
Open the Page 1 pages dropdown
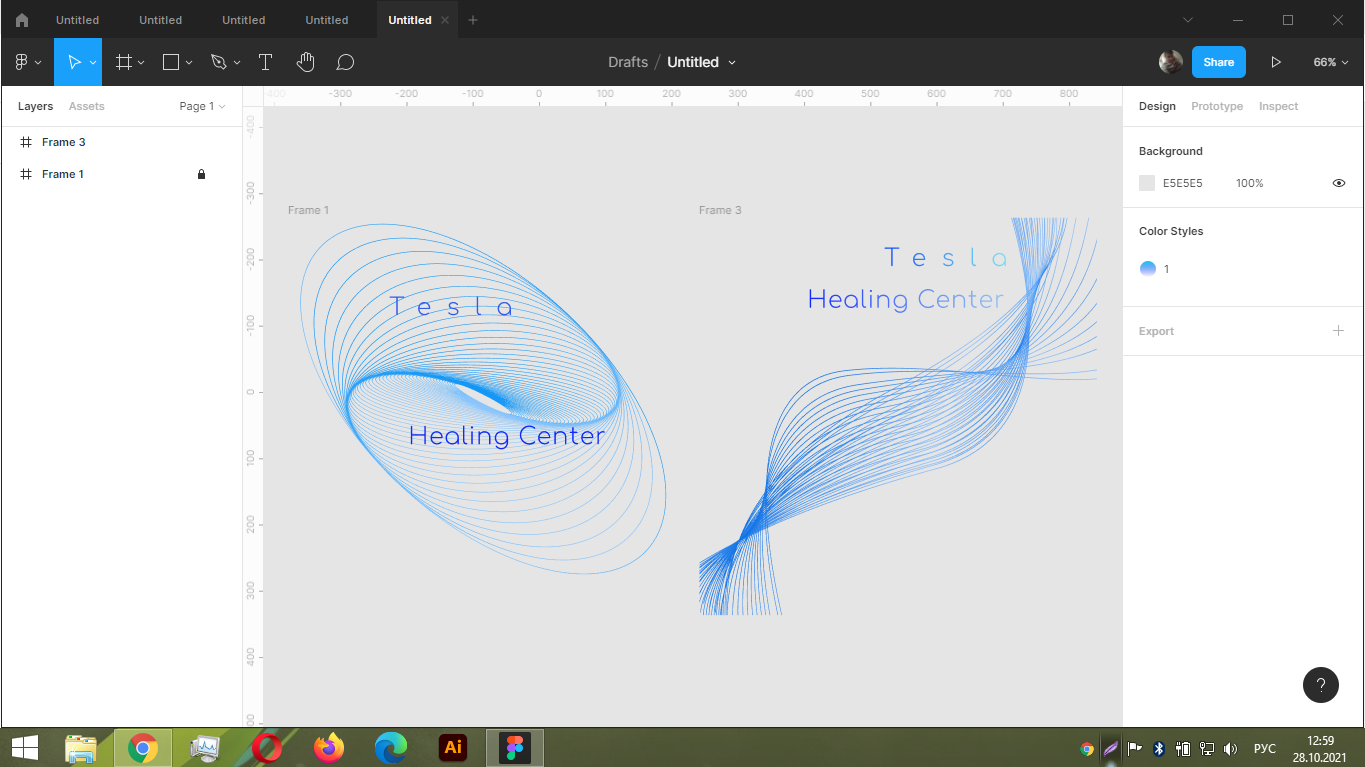(202, 106)
